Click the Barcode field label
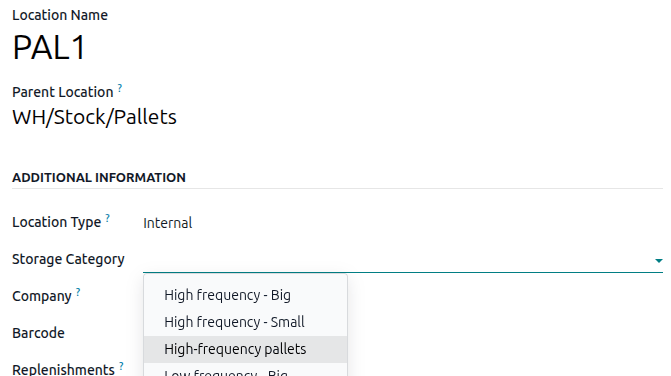 click(38, 333)
